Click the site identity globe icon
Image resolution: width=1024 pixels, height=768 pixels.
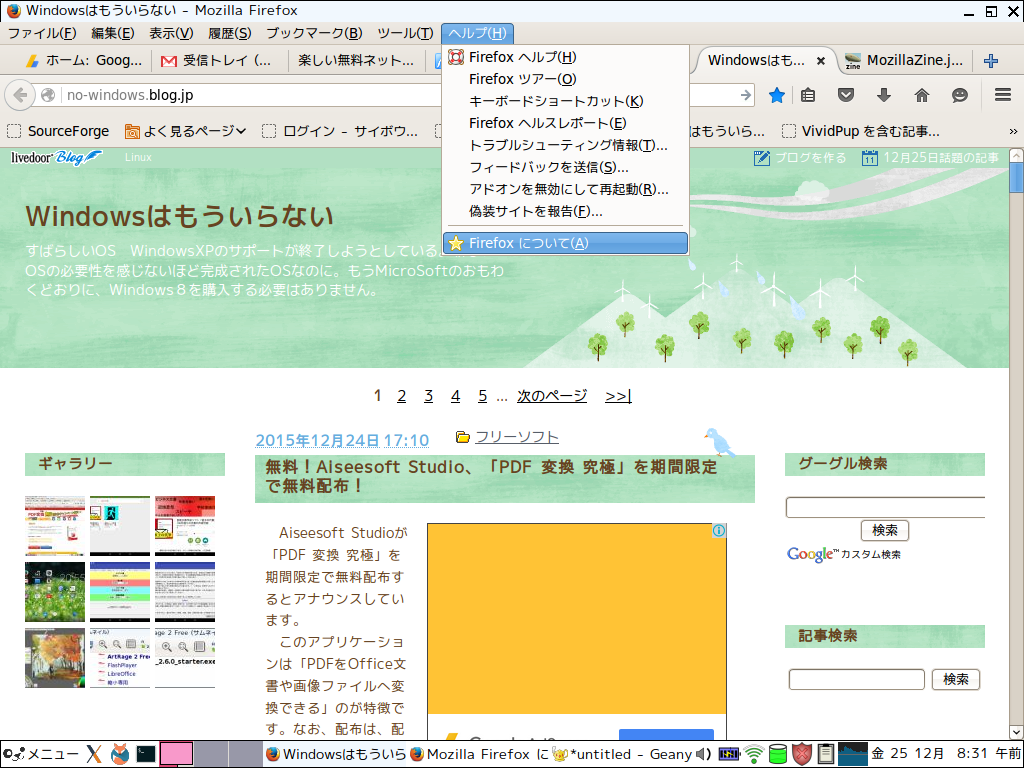point(48,95)
